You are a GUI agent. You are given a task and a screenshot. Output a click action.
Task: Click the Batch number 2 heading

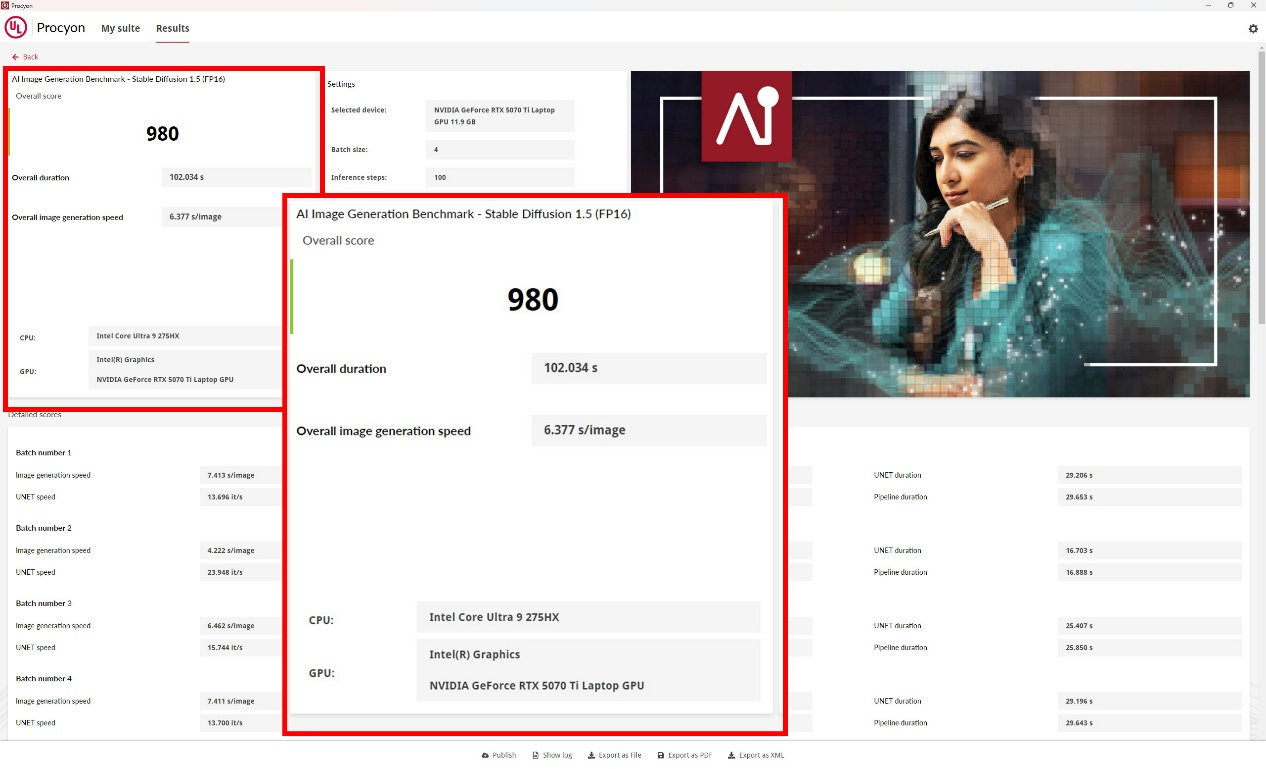tap(43, 528)
